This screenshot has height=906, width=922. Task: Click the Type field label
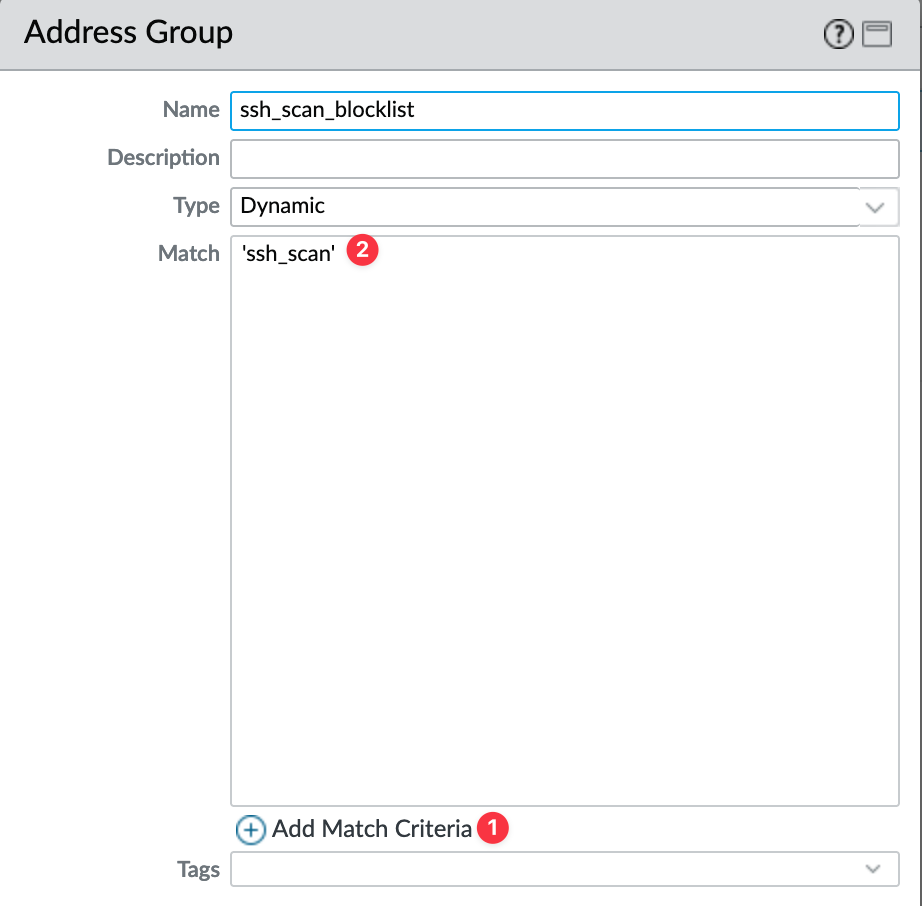pos(196,206)
